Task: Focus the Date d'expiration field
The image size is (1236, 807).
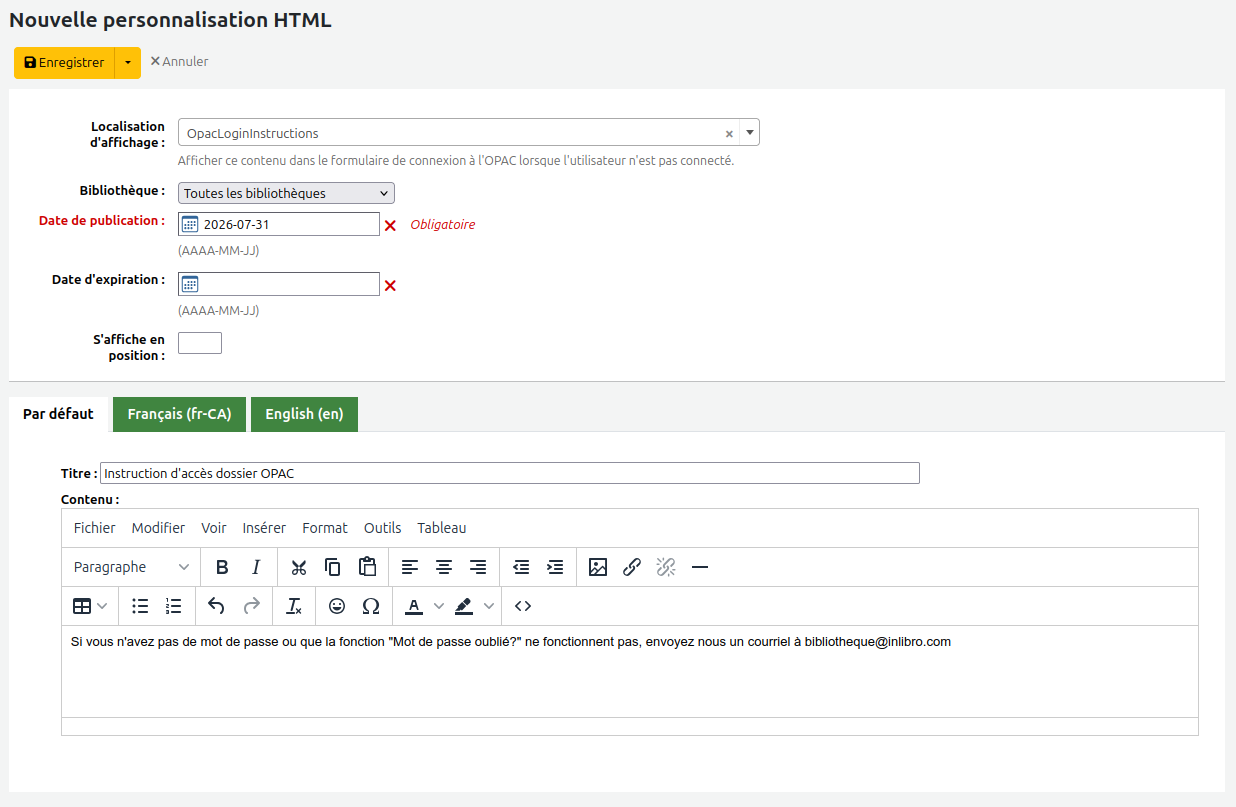Action: (x=279, y=284)
